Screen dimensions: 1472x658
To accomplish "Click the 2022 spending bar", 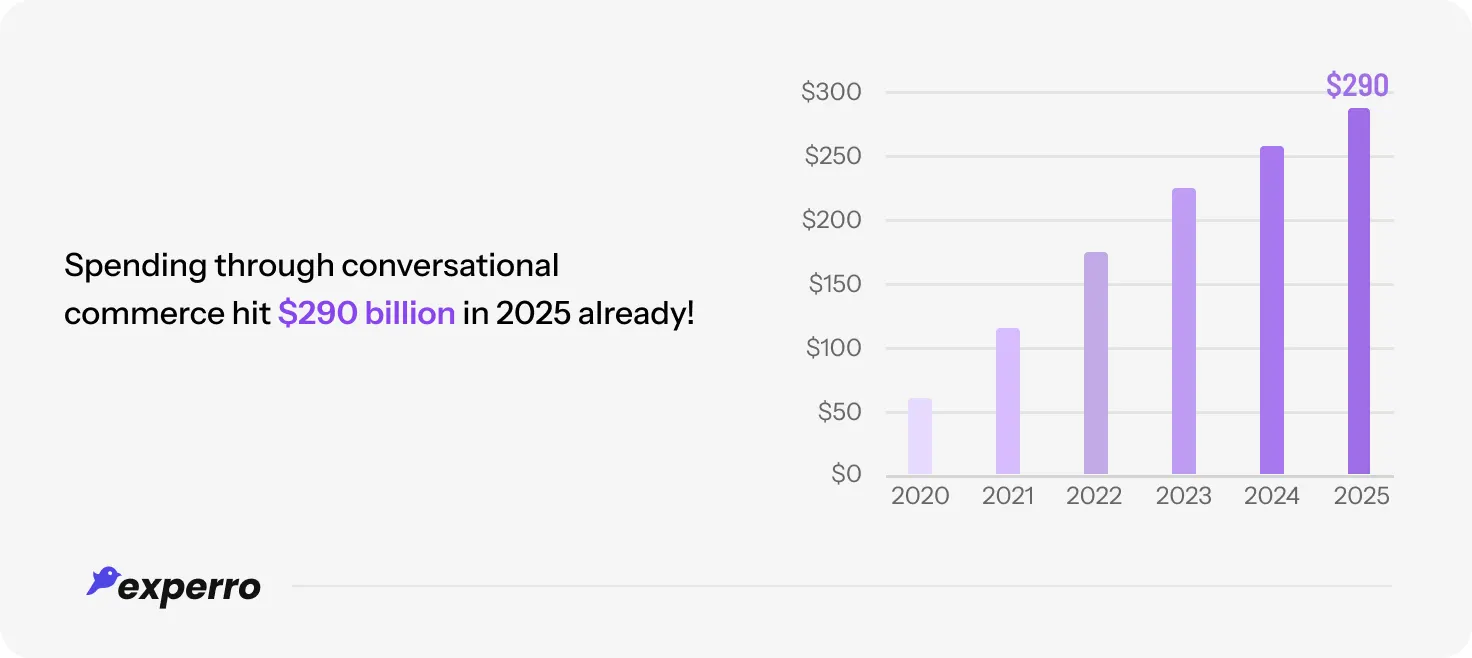I will coord(1096,364).
